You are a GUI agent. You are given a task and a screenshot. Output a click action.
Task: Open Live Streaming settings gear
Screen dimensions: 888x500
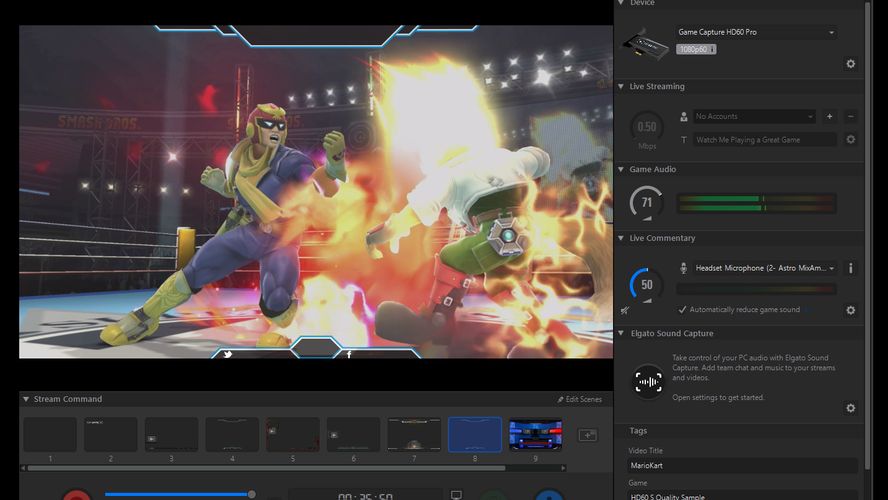(850, 140)
